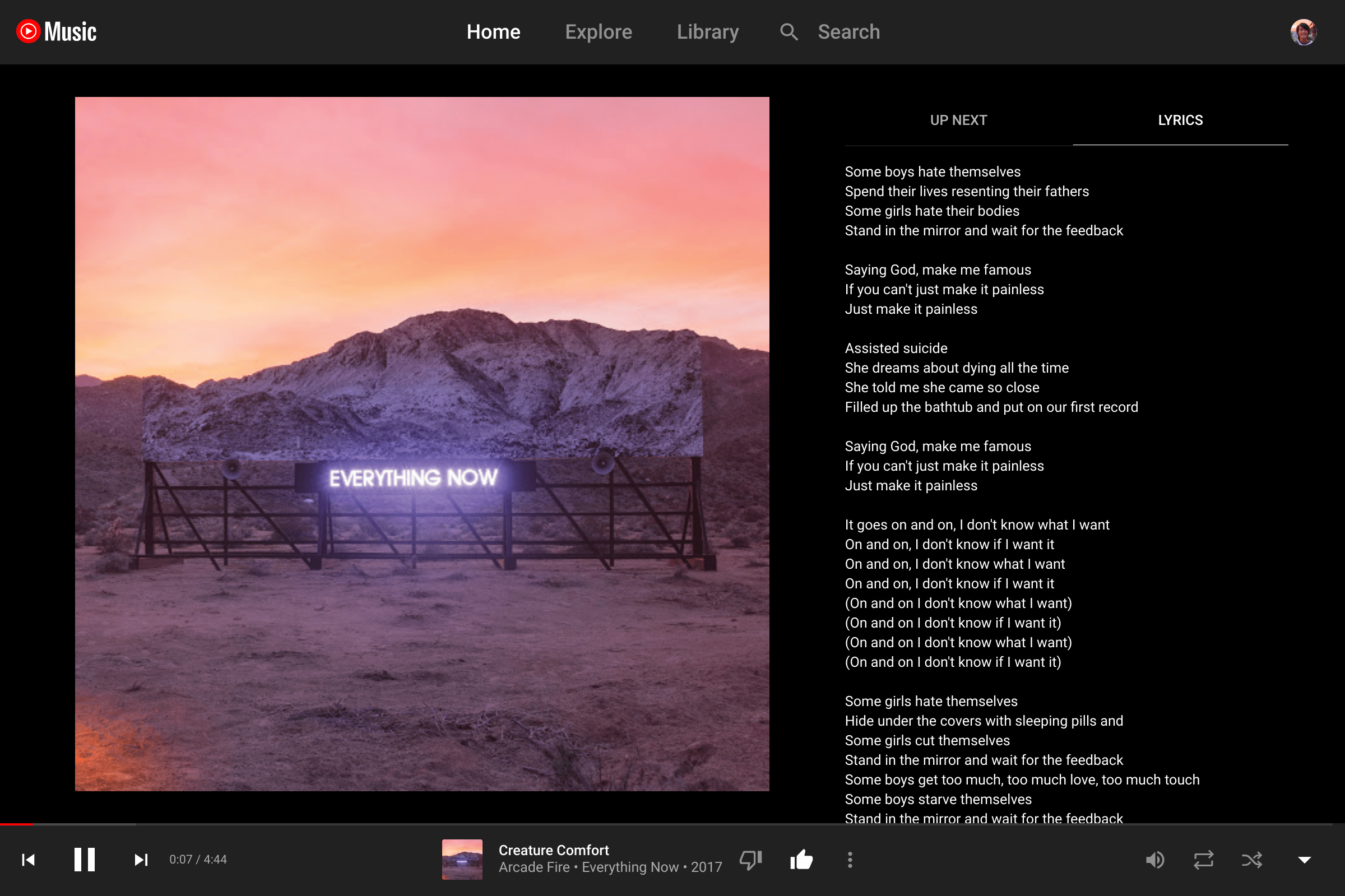Click the Everything Now album thumbnail
Screen dimensions: 1345x896
click(x=464, y=859)
